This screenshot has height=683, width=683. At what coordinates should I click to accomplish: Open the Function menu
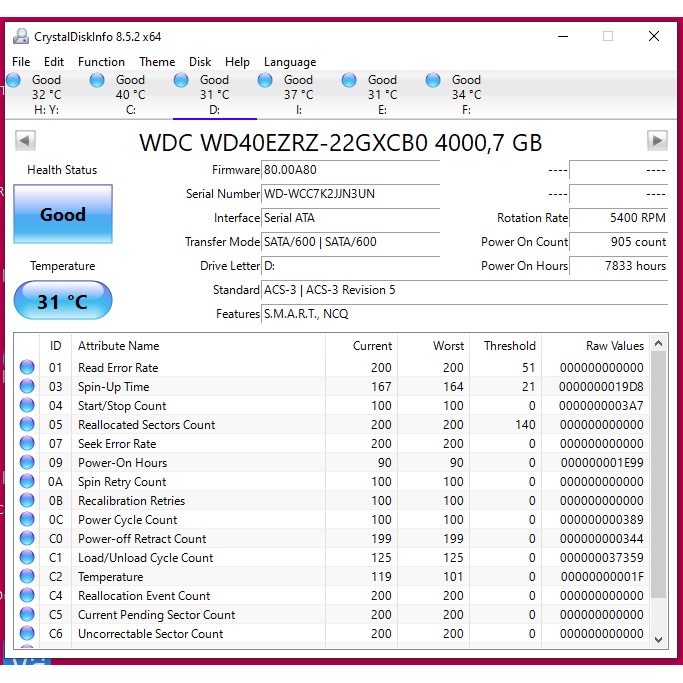click(101, 62)
